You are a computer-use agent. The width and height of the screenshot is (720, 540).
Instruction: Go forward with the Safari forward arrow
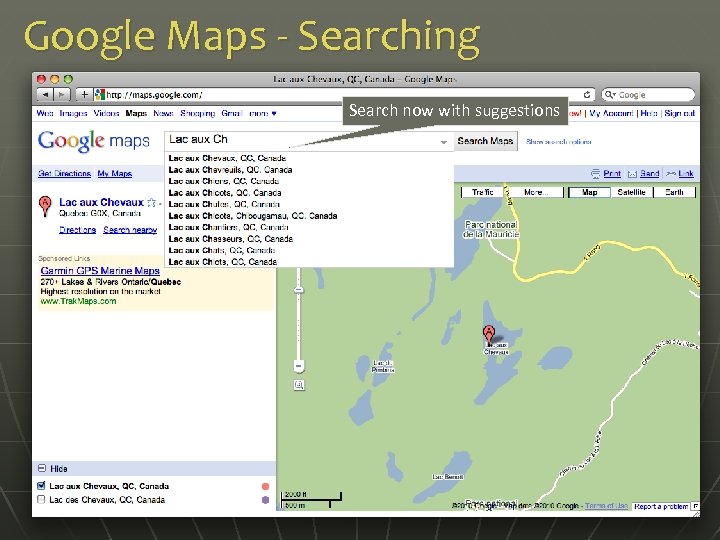pyautogui.click(x=61, y=95)
